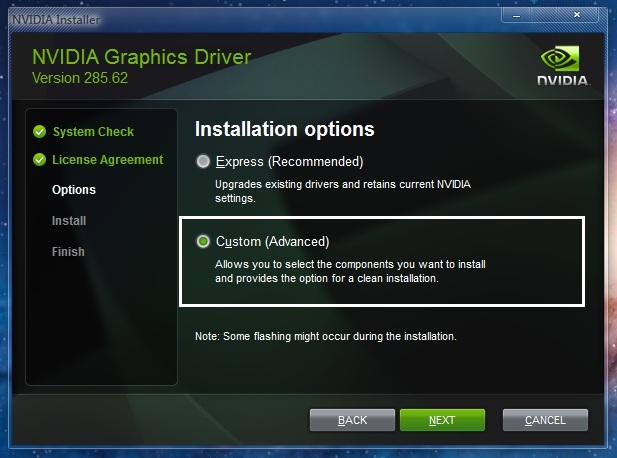Click the Version 285.62 text

pos(80,77)
